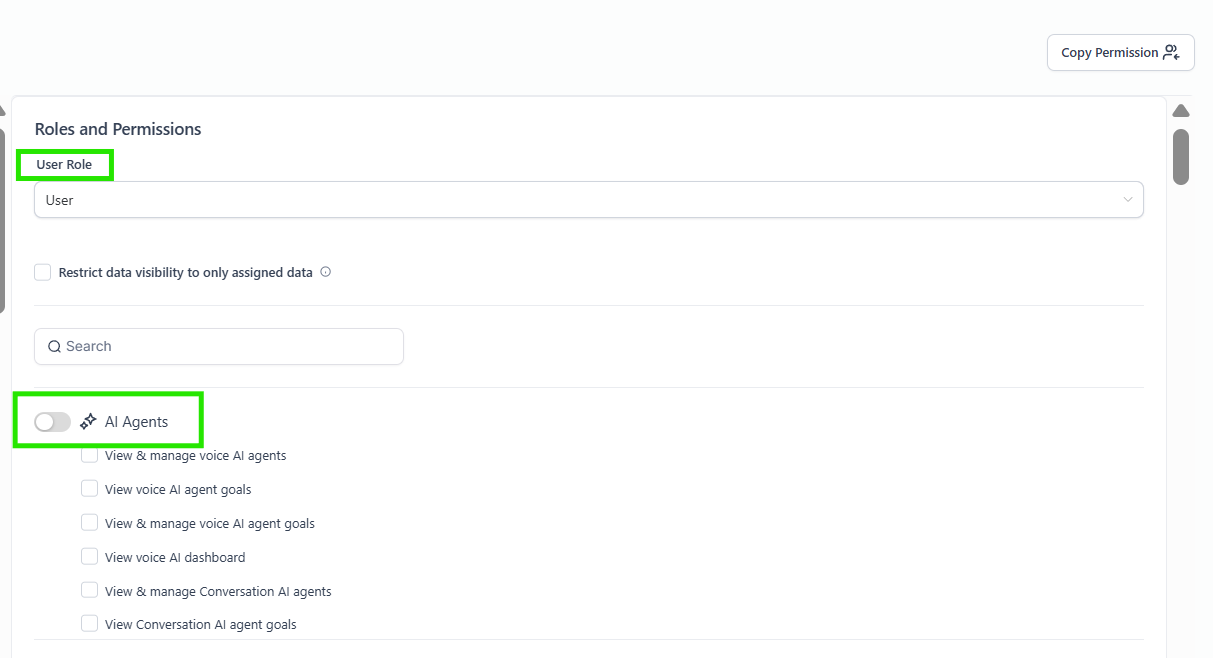Click the User Role dropdown chevron arrow
The width and height of the screenshot is (1213, 658).
(1128, 200)
